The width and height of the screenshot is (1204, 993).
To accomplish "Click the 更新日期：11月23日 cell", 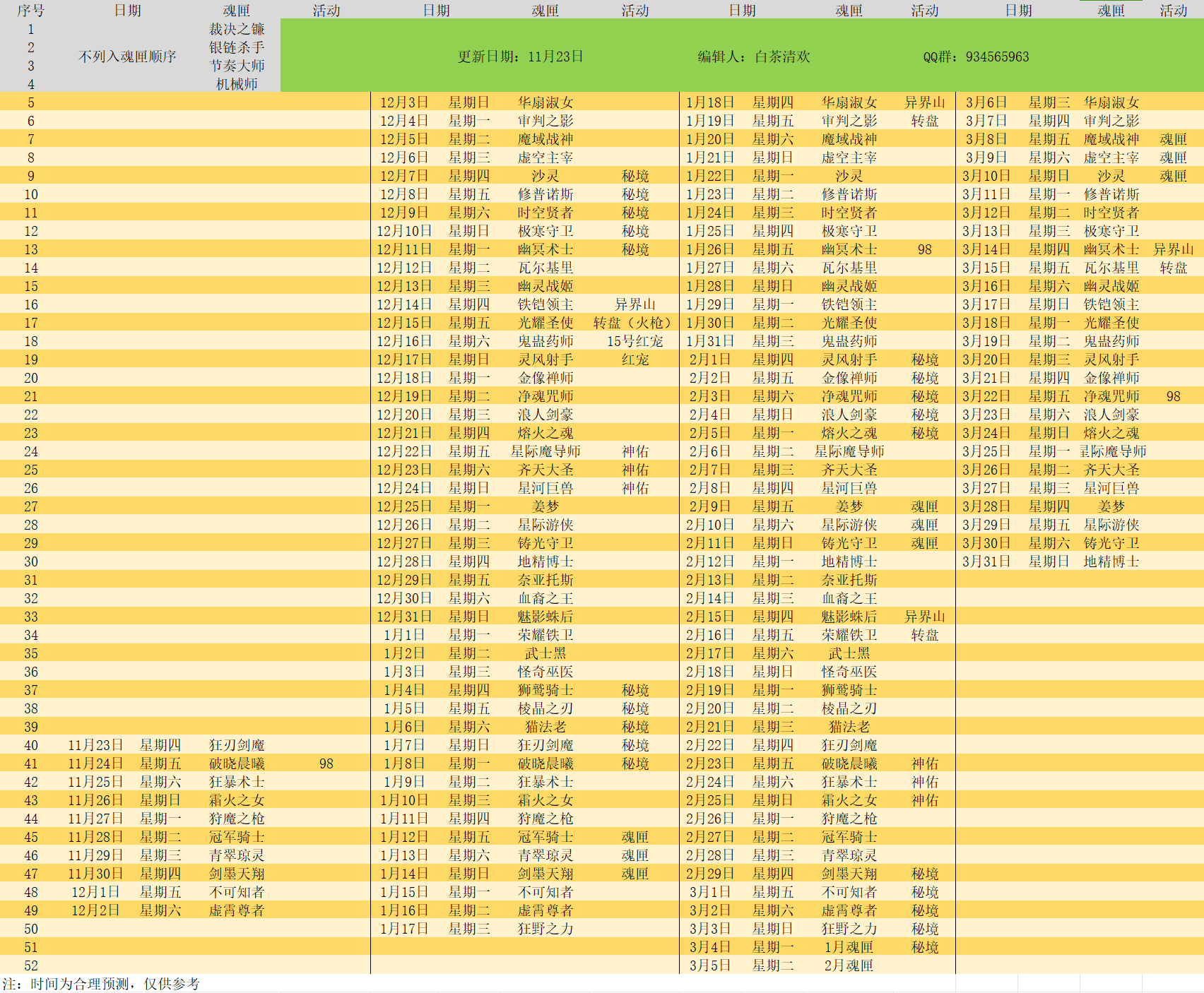I will (x=520, y=57).
